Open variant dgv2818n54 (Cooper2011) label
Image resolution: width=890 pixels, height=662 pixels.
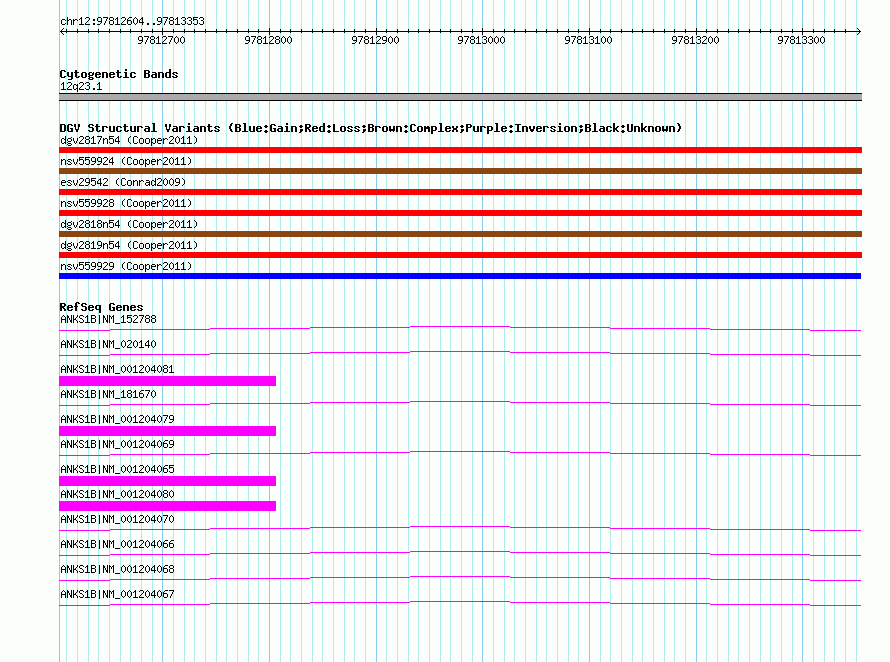click(x=129, y=224)
